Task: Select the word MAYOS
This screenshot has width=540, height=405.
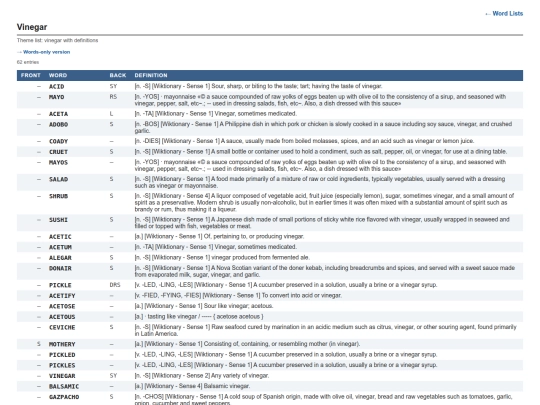Action: (59, 162)
